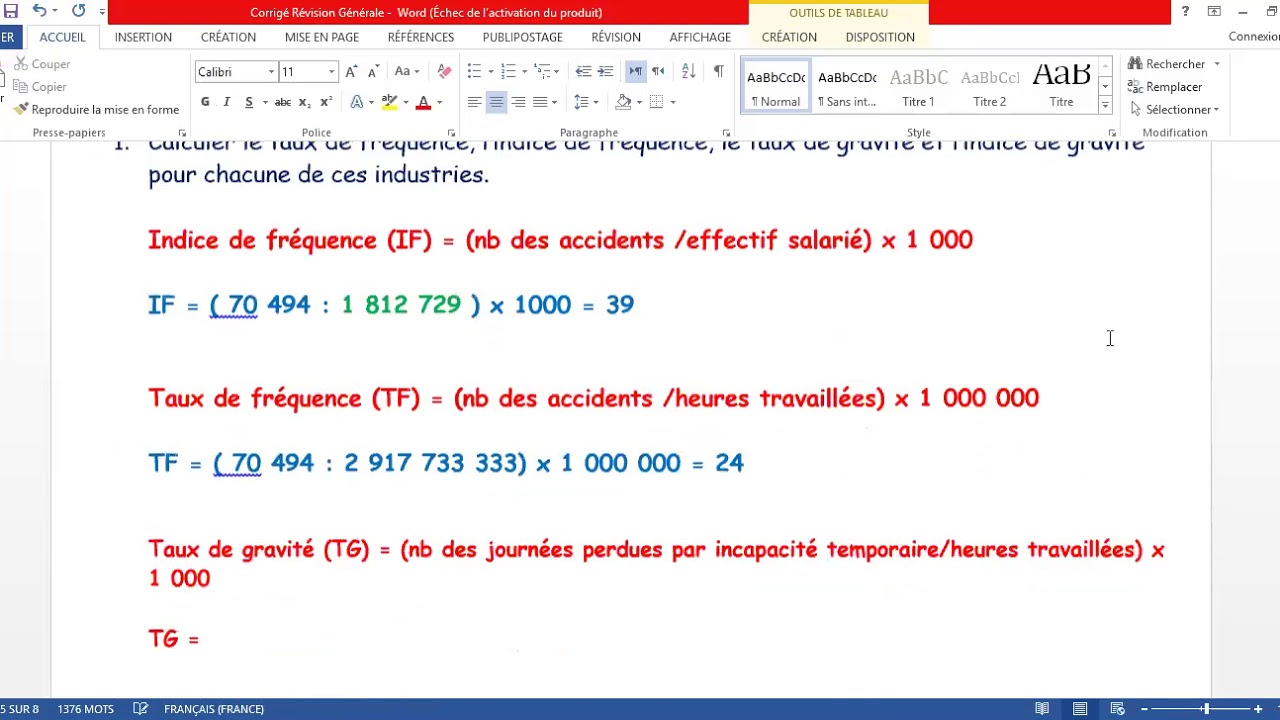The image size is (1280, 720).
Task: Switch to the MISE EN PAGE tab
Action: (322, 37)
